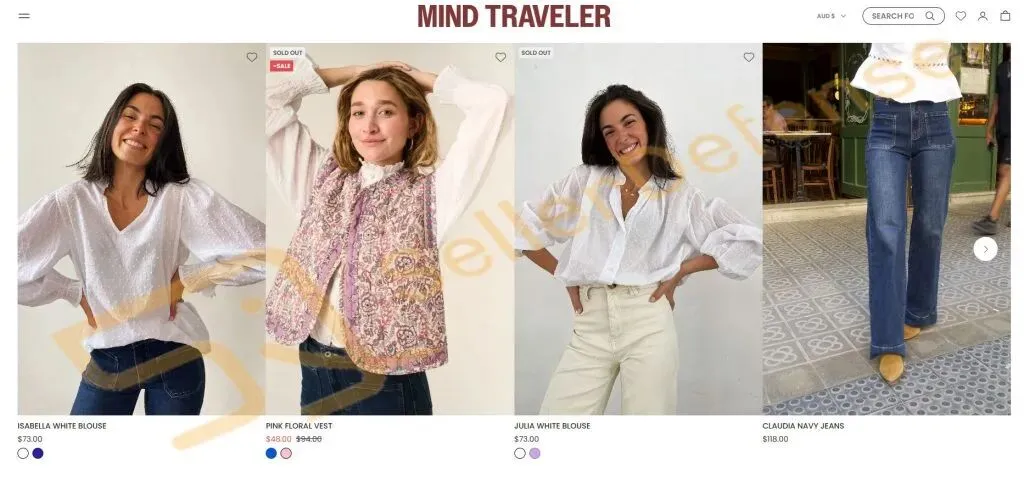This screenshot has height=478, width=1024.
Task: Open Claudia Navy Jeans product title
Action: [803, 426]
